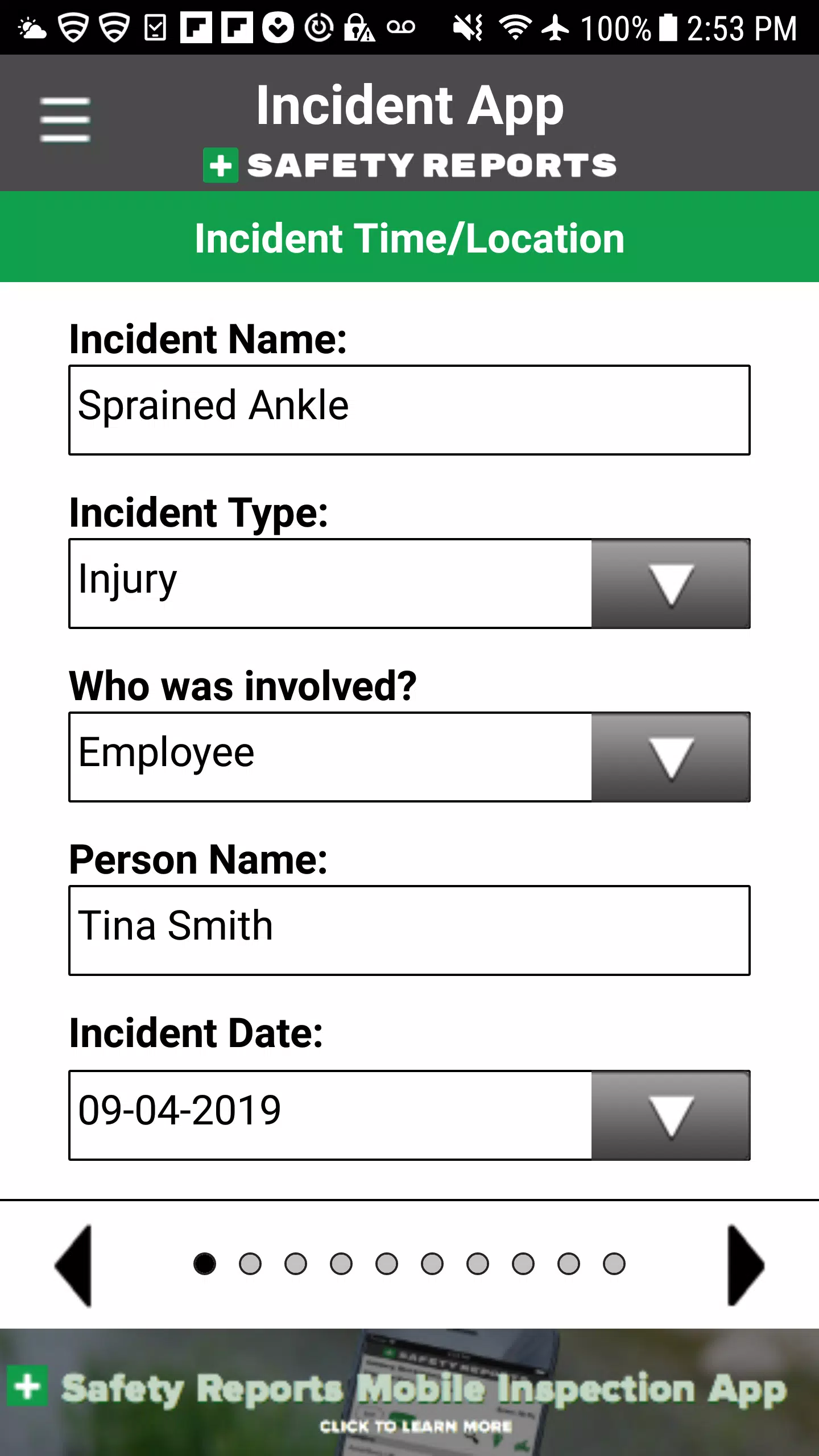Expand the Who was involved dropdown
This screenshot has height=1456, width=819.
coord(671,757)
